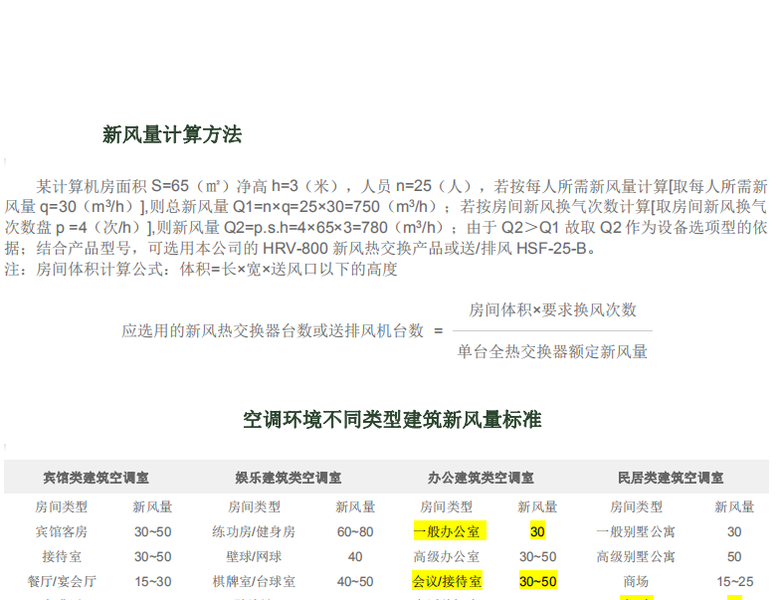Select the 商场 table cell
Viewport: 780px width, 600px height.
pos(636,581)
